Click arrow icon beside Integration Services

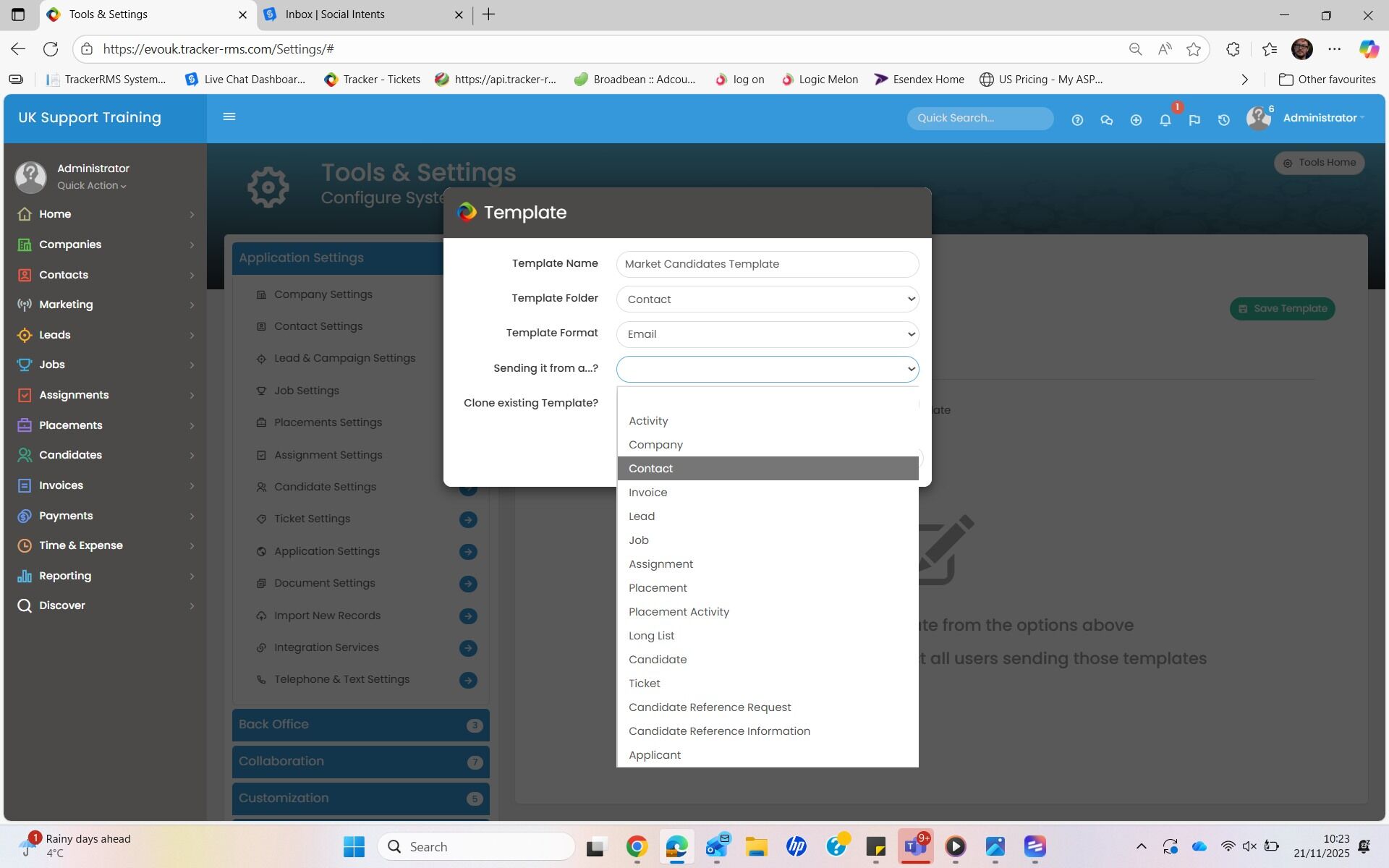pyautogui.click(x=468, y=648)
